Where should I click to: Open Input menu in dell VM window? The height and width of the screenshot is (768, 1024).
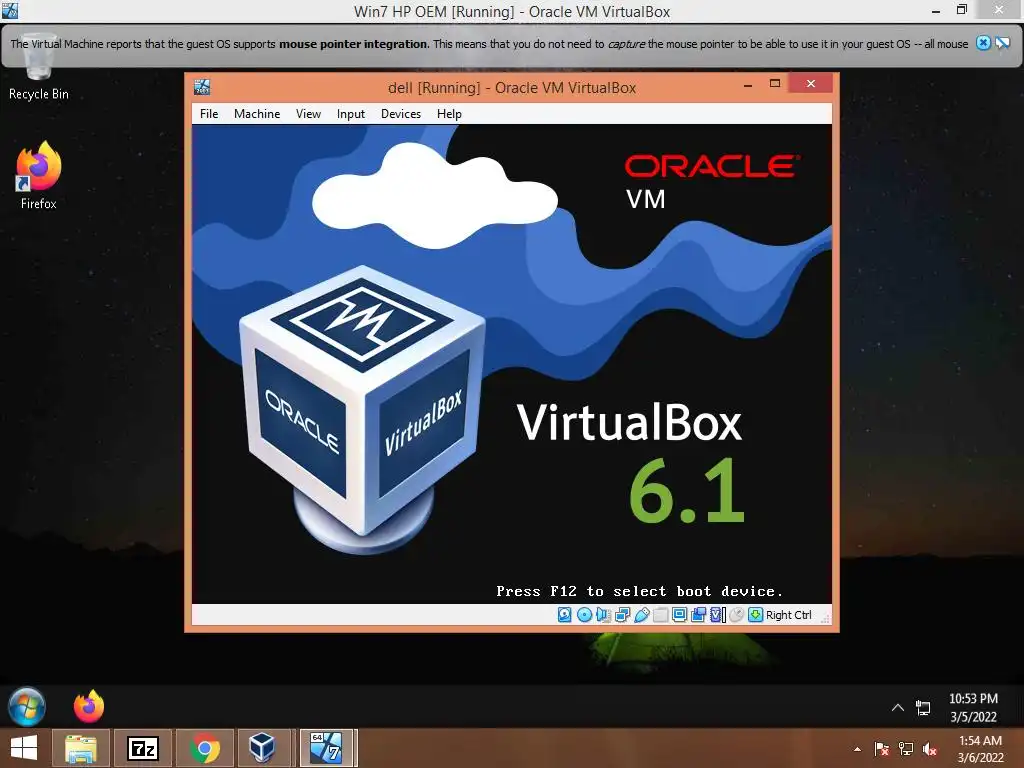[351, 114]
